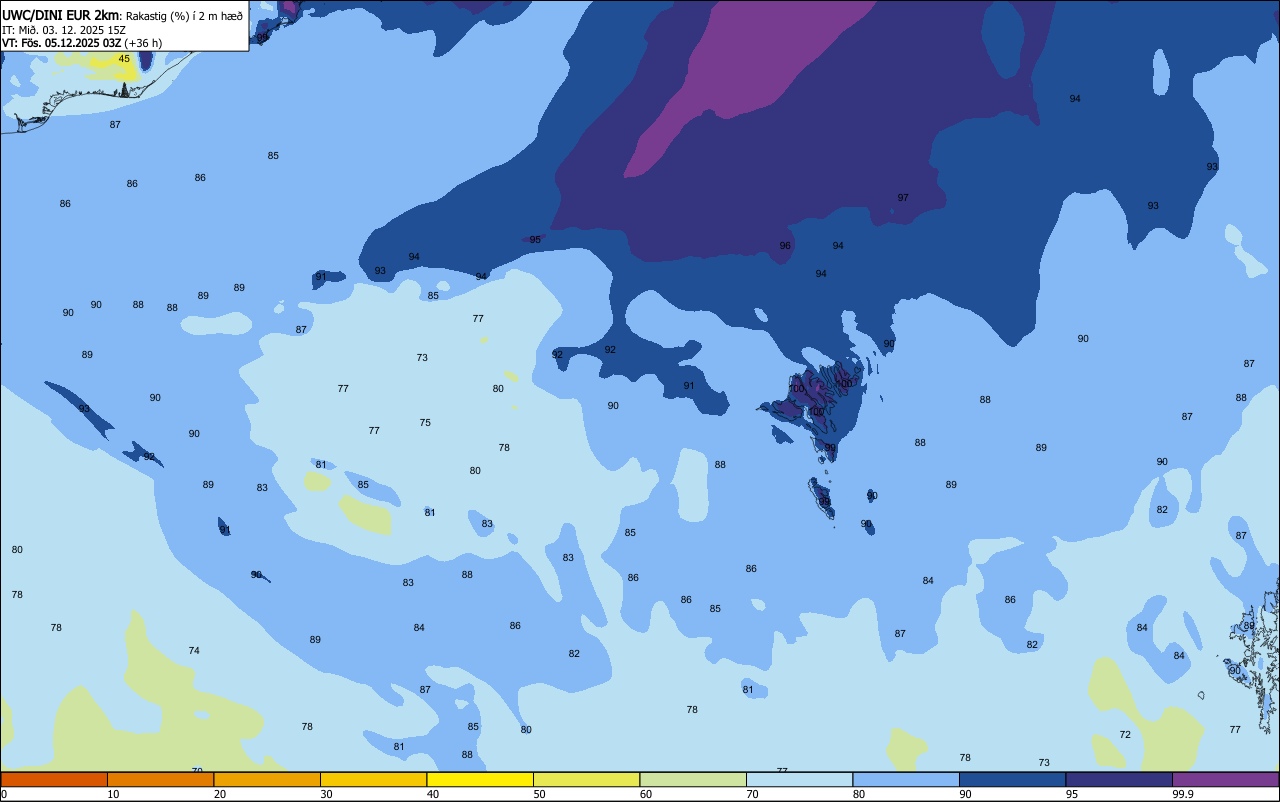Click the "Rakastig (%) í 2 m hæð" label

point(184,16)
